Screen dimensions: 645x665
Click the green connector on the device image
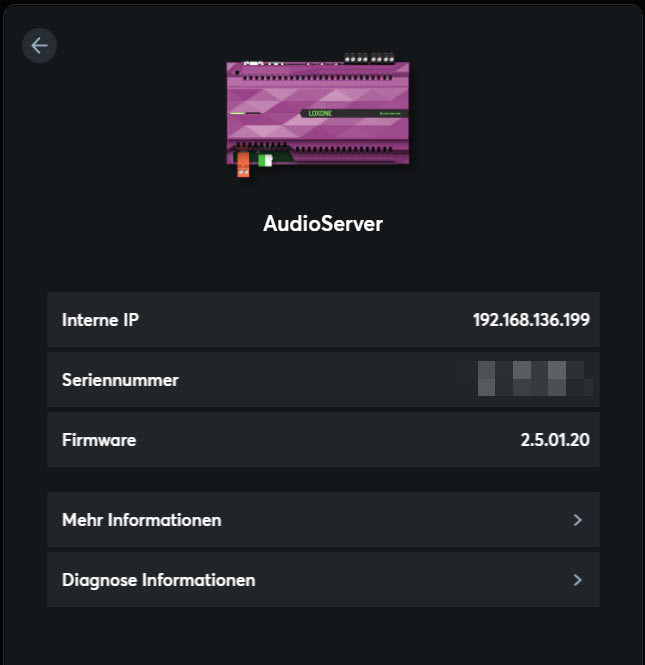pos(265,160)
